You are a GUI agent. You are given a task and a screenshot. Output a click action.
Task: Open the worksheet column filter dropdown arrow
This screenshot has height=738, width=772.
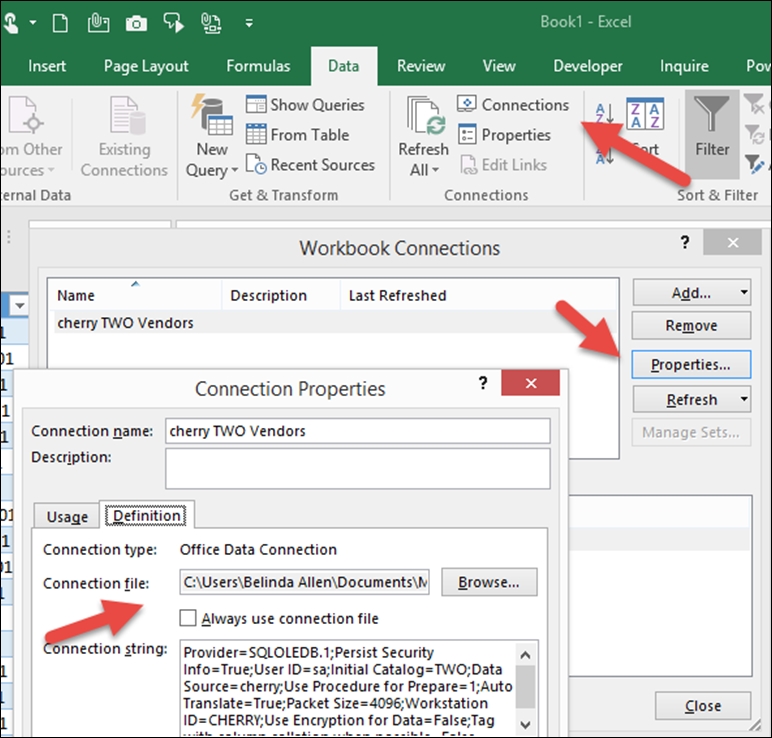[x=20, y=306]
